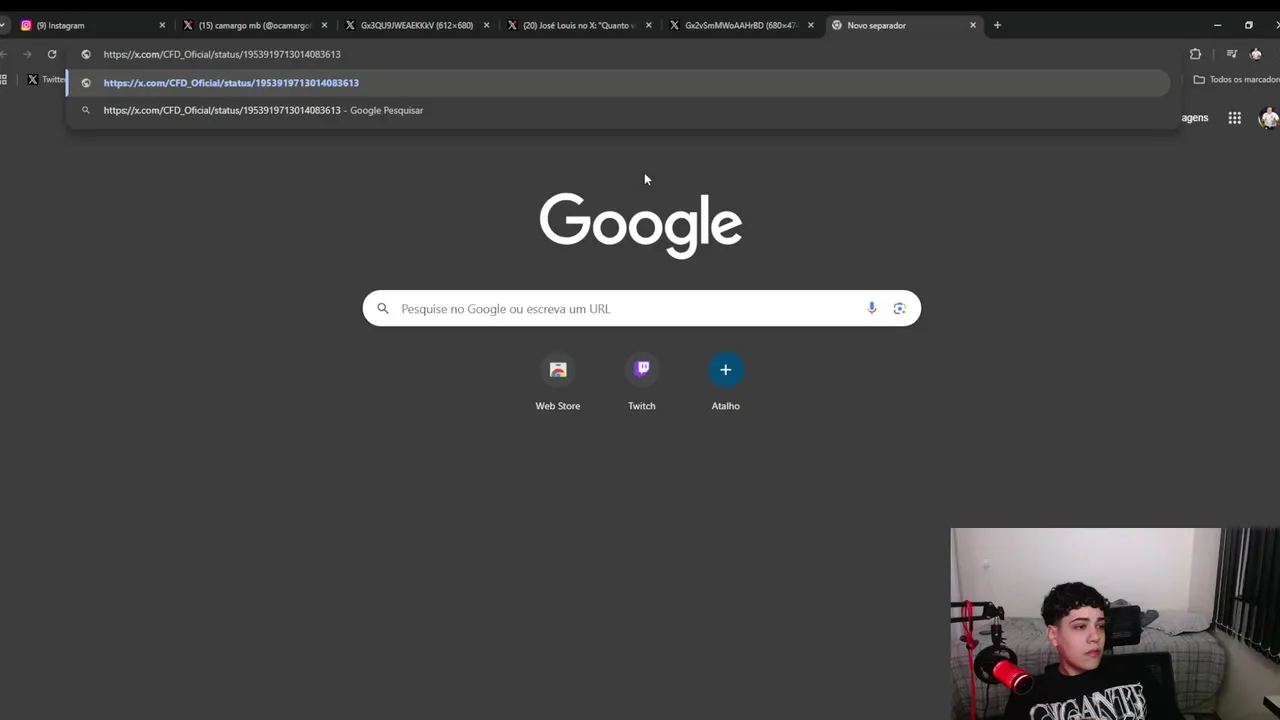The width and height of the screenshot is (1280, 720).
Task: Select the highlighted x.com URL suggestion
Action: 618,83
